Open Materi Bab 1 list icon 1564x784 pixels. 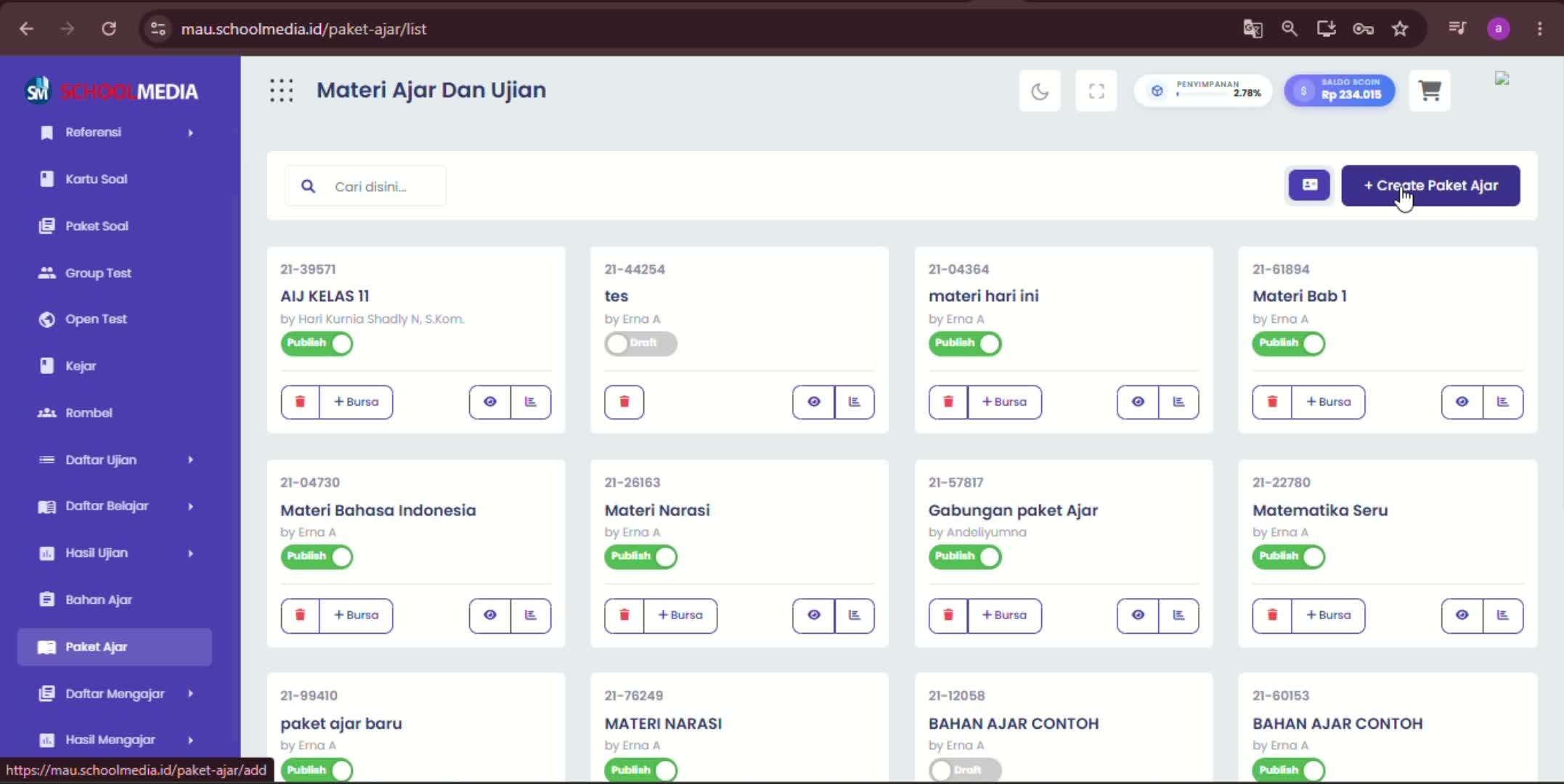click(x=1502, y=402)
